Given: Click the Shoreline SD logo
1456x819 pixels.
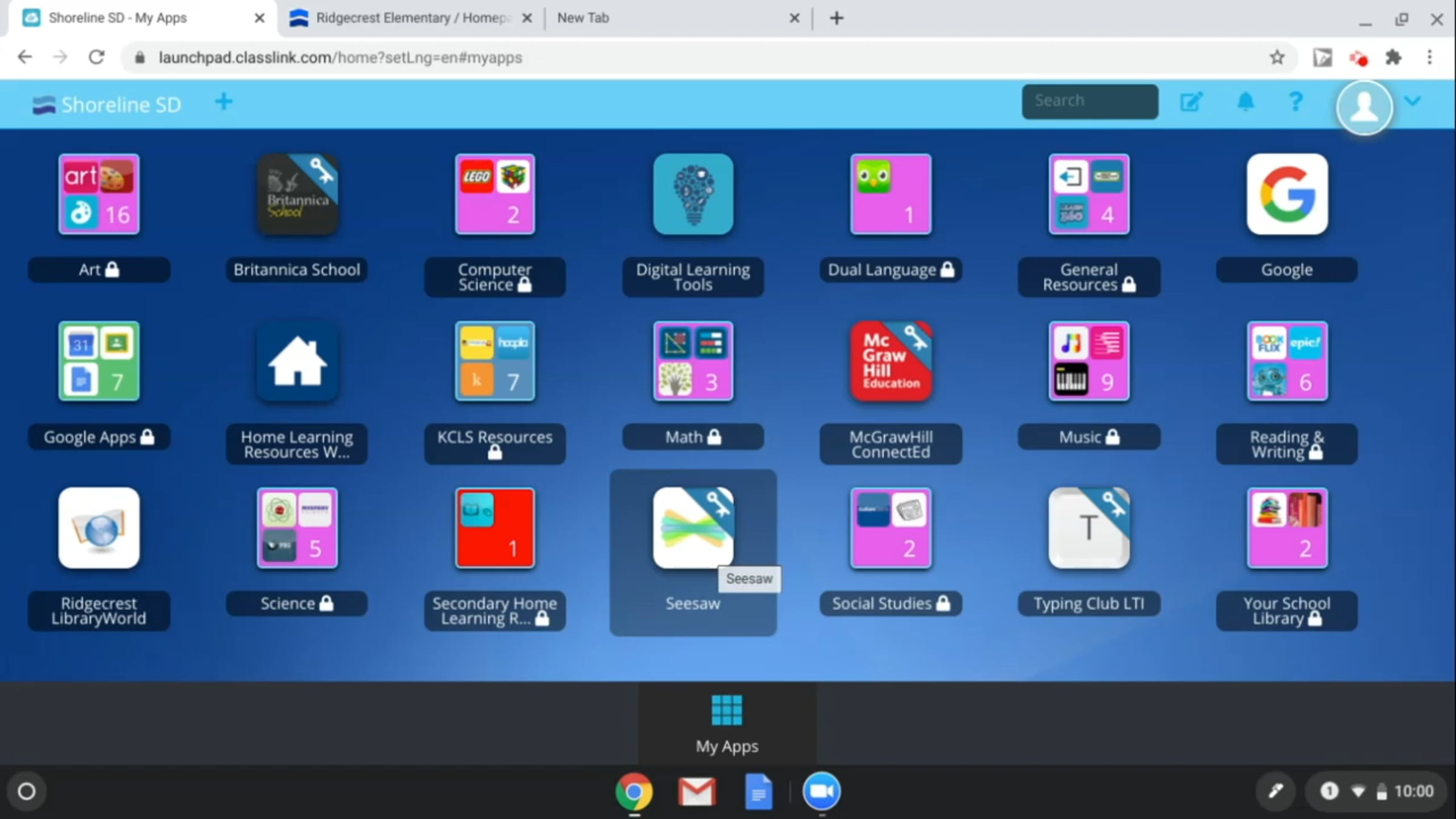Looking at the screenshot, I should pos(107,105).
